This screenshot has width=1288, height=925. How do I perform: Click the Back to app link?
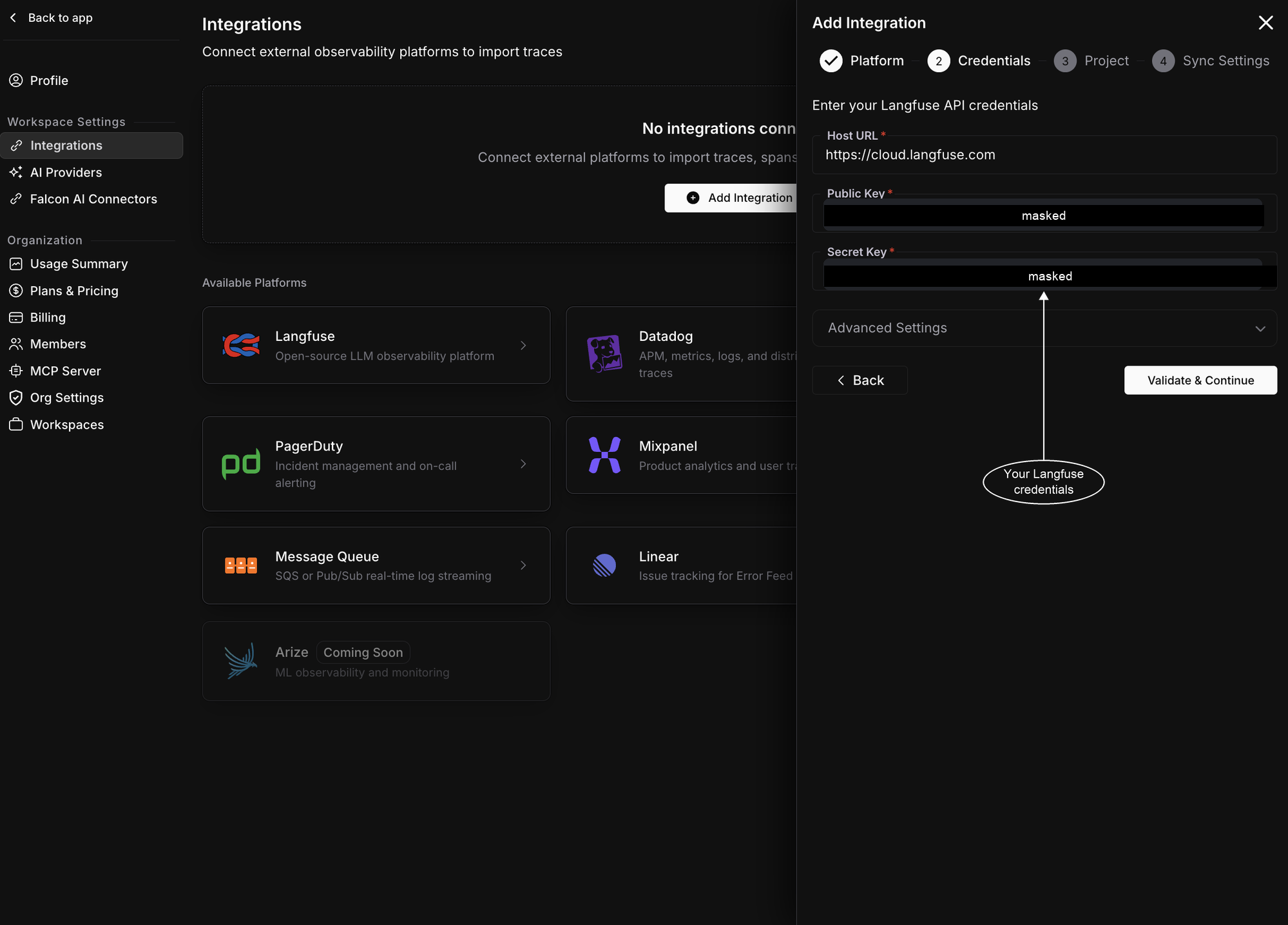point(51,17)
